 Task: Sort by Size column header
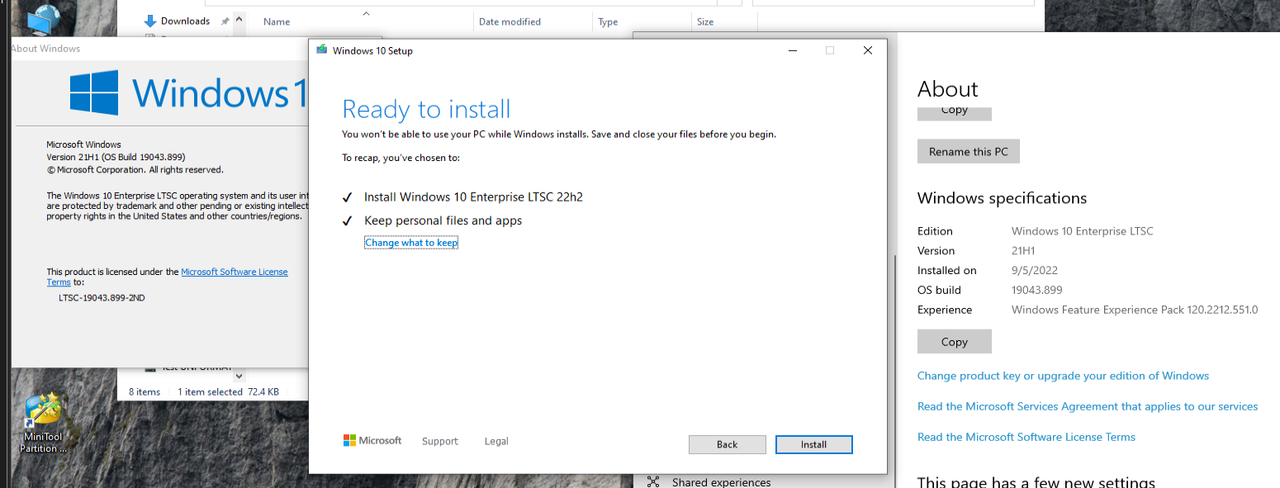[705, 22]
